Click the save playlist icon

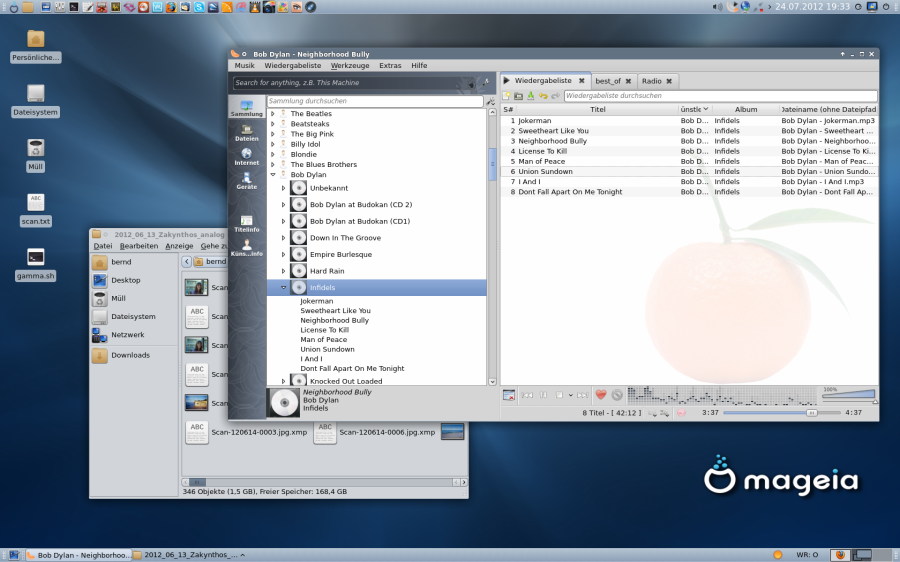point(530,96)
